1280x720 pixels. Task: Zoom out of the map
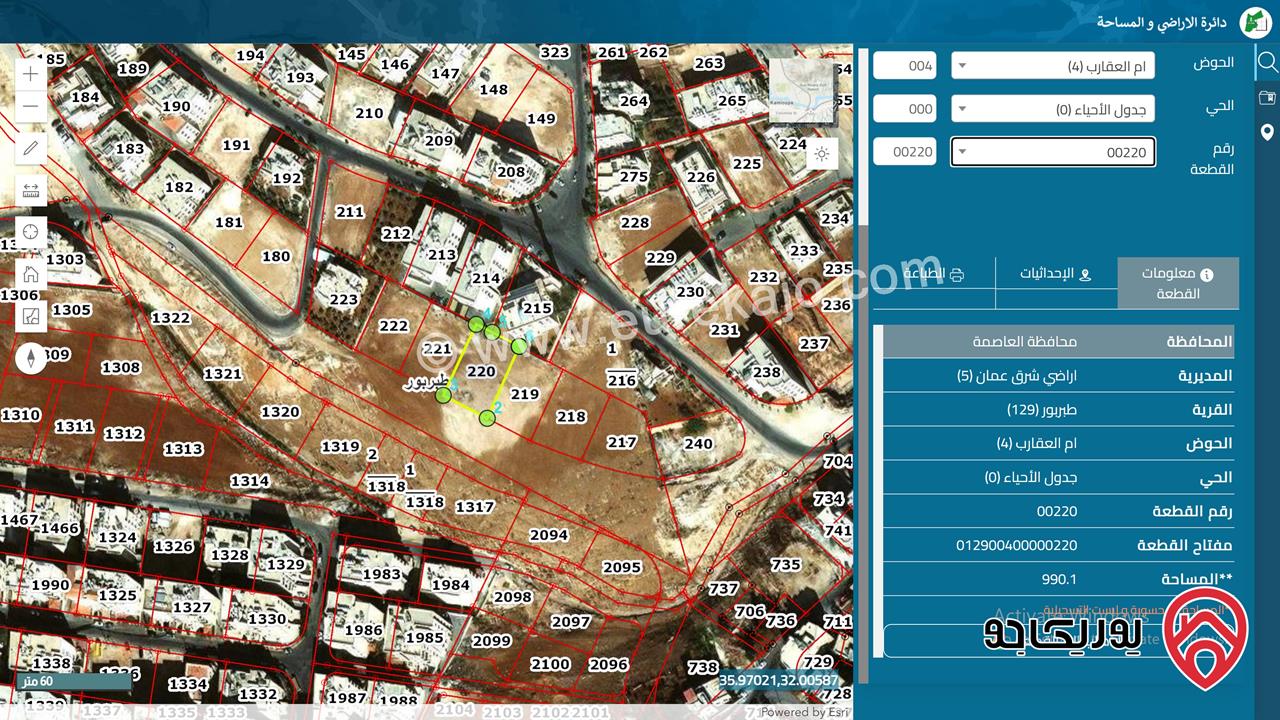(30, 106)
